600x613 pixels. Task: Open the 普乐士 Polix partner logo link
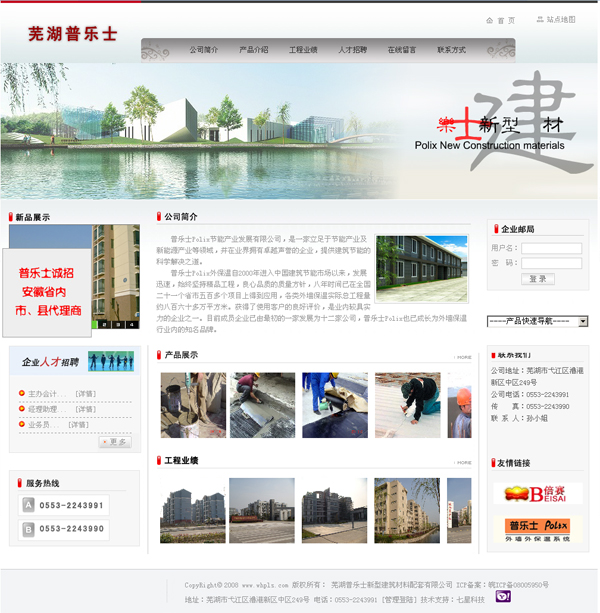[523, 529]
